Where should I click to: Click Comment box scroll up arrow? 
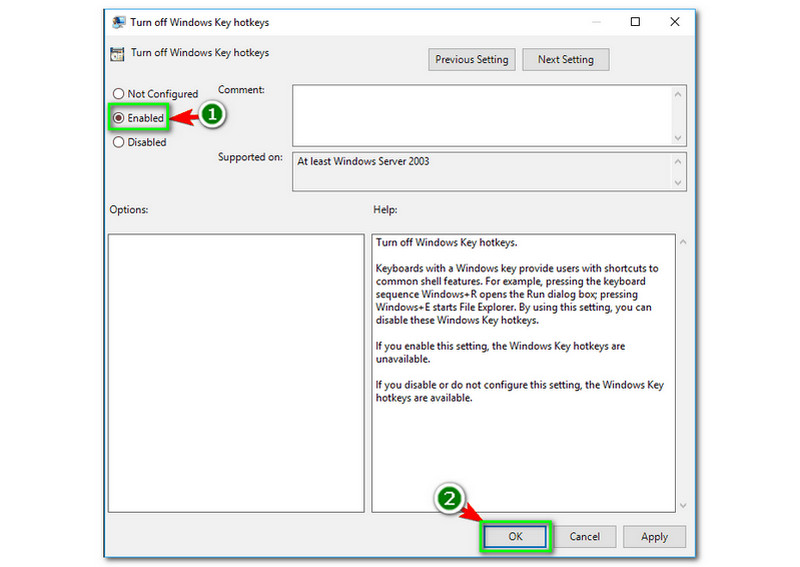pyautogui.click(x=679, y=94)
